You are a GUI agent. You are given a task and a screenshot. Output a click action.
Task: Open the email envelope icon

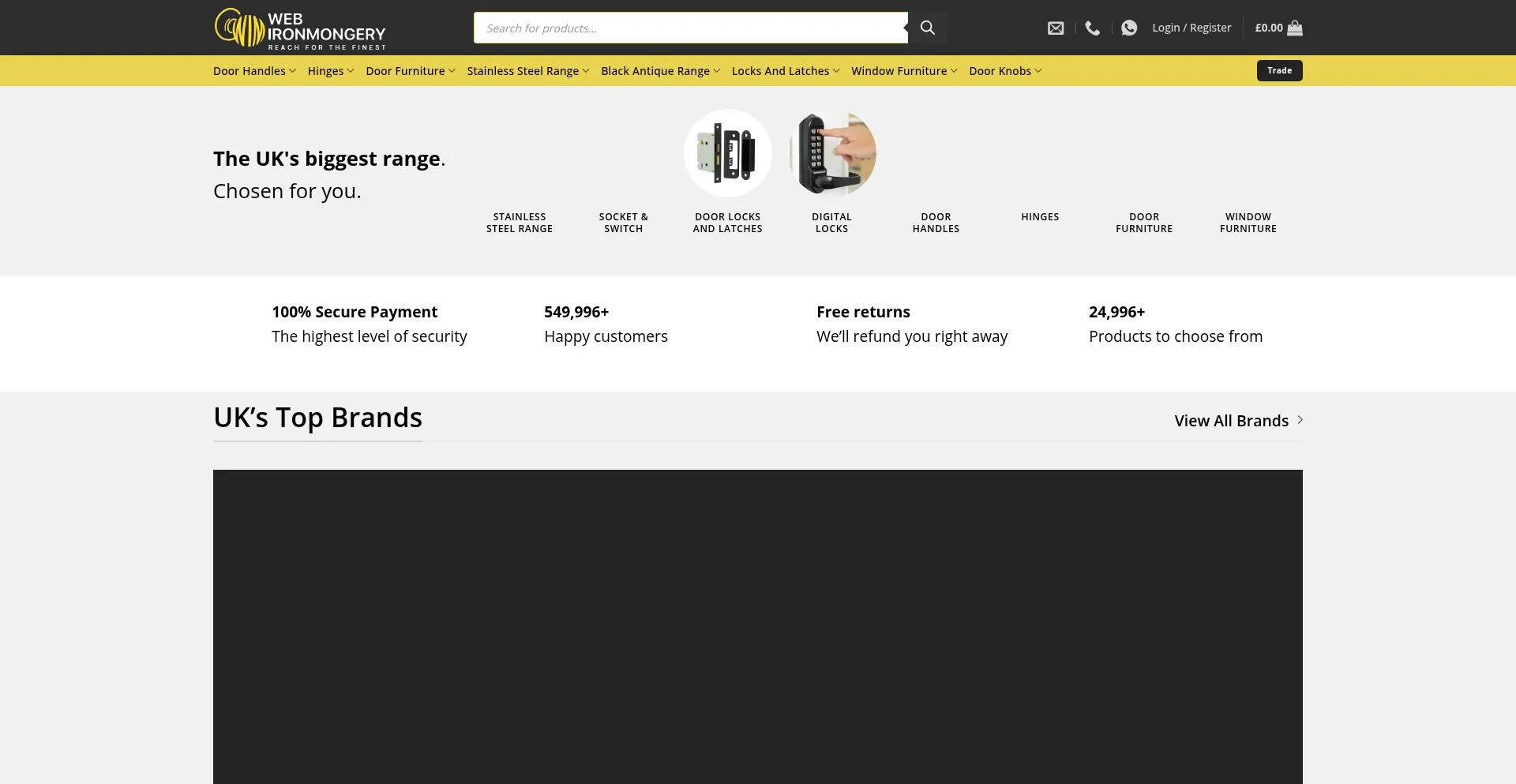coord(1056,28)
